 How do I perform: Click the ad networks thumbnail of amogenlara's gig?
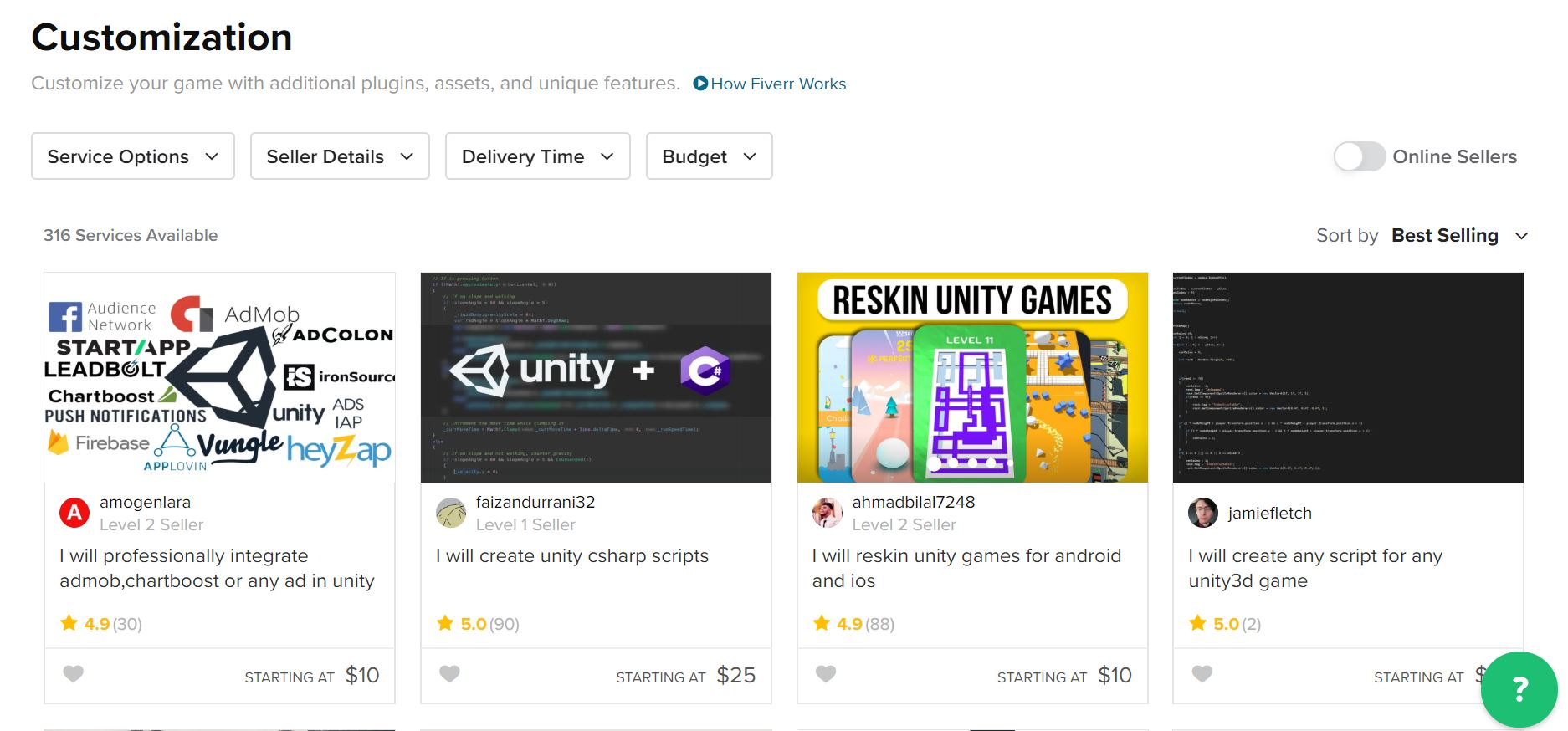tap(219, 377)
